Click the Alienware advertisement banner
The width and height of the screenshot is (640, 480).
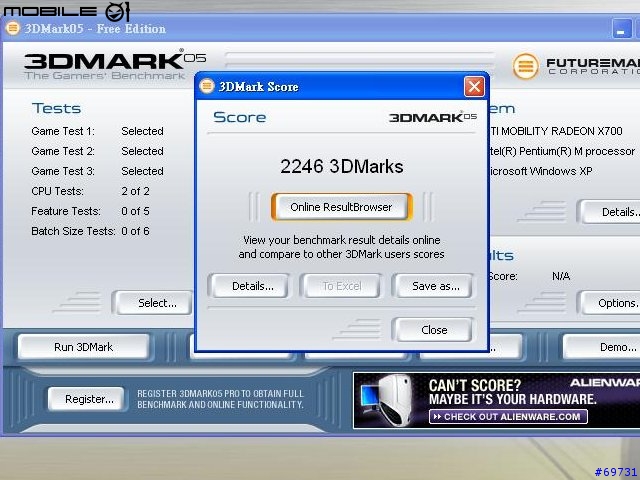pyautogui.click(x=496, y=400)
